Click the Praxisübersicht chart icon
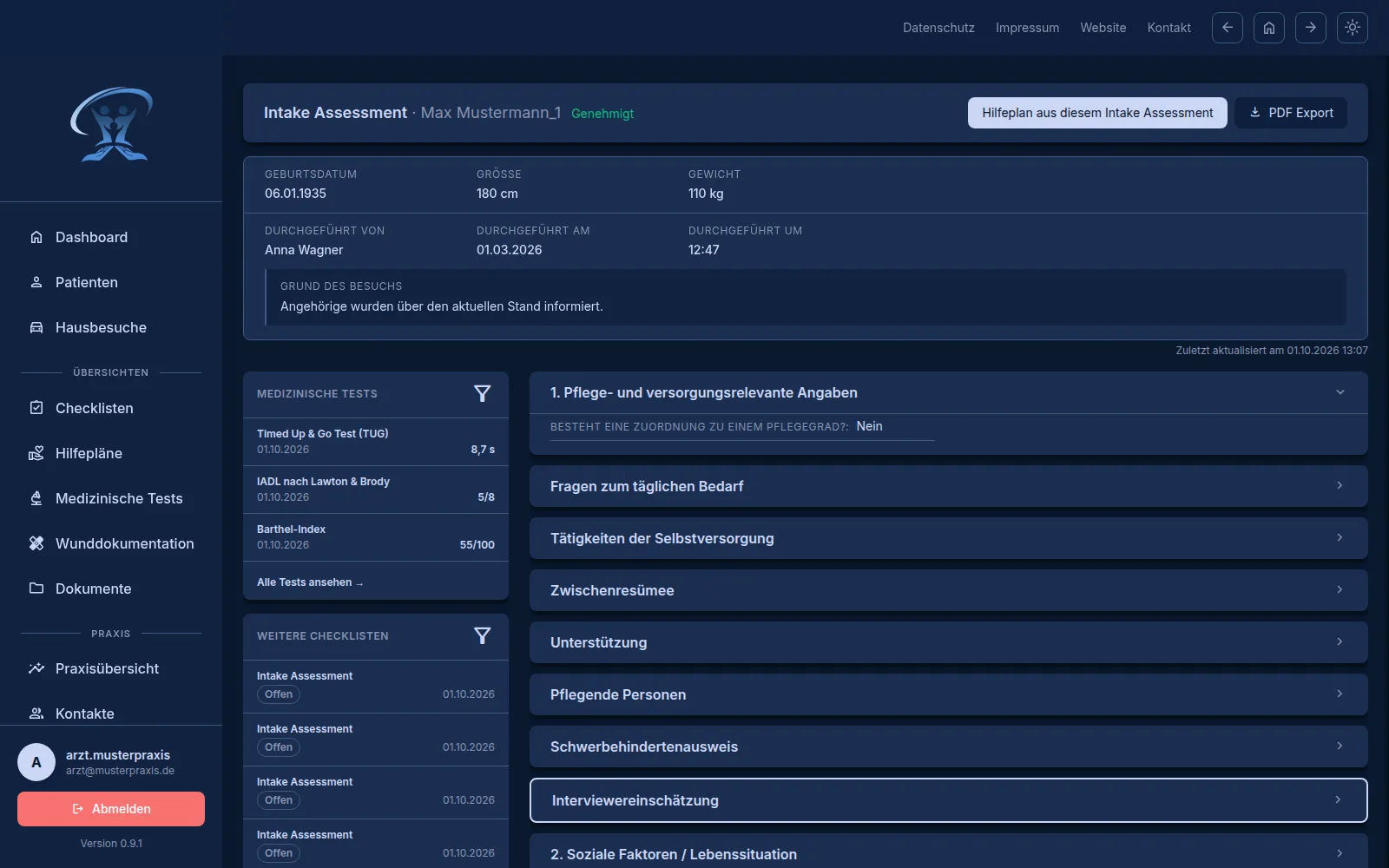 [36, 668]
